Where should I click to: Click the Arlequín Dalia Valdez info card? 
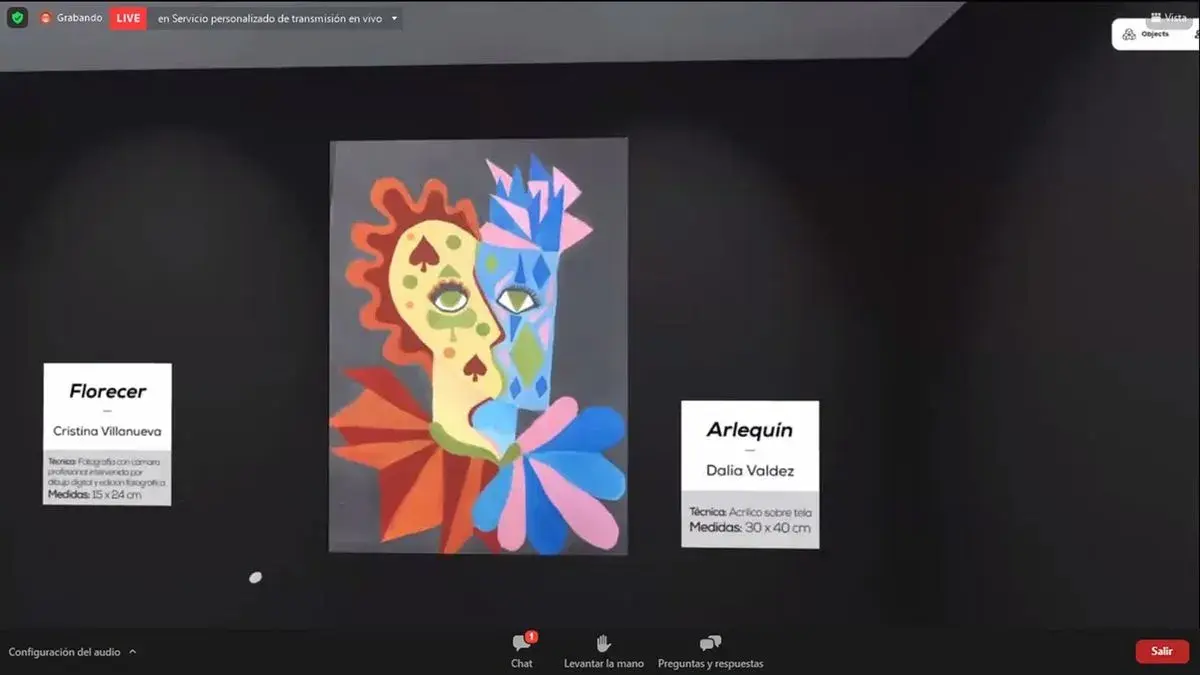tap(750, 474)
